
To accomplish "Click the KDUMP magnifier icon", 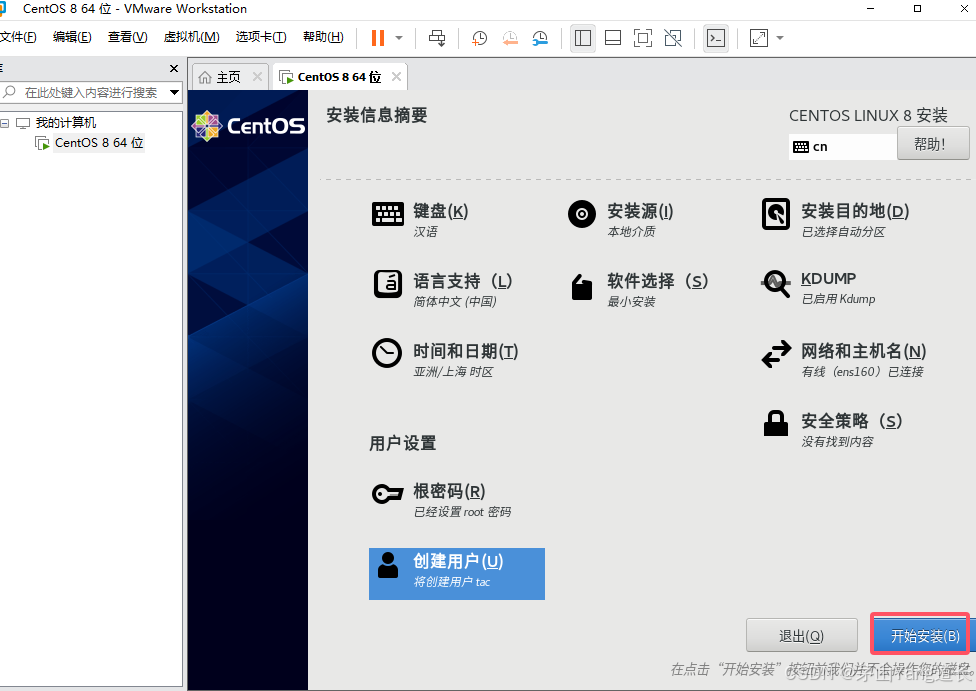I will coord(776,284).
